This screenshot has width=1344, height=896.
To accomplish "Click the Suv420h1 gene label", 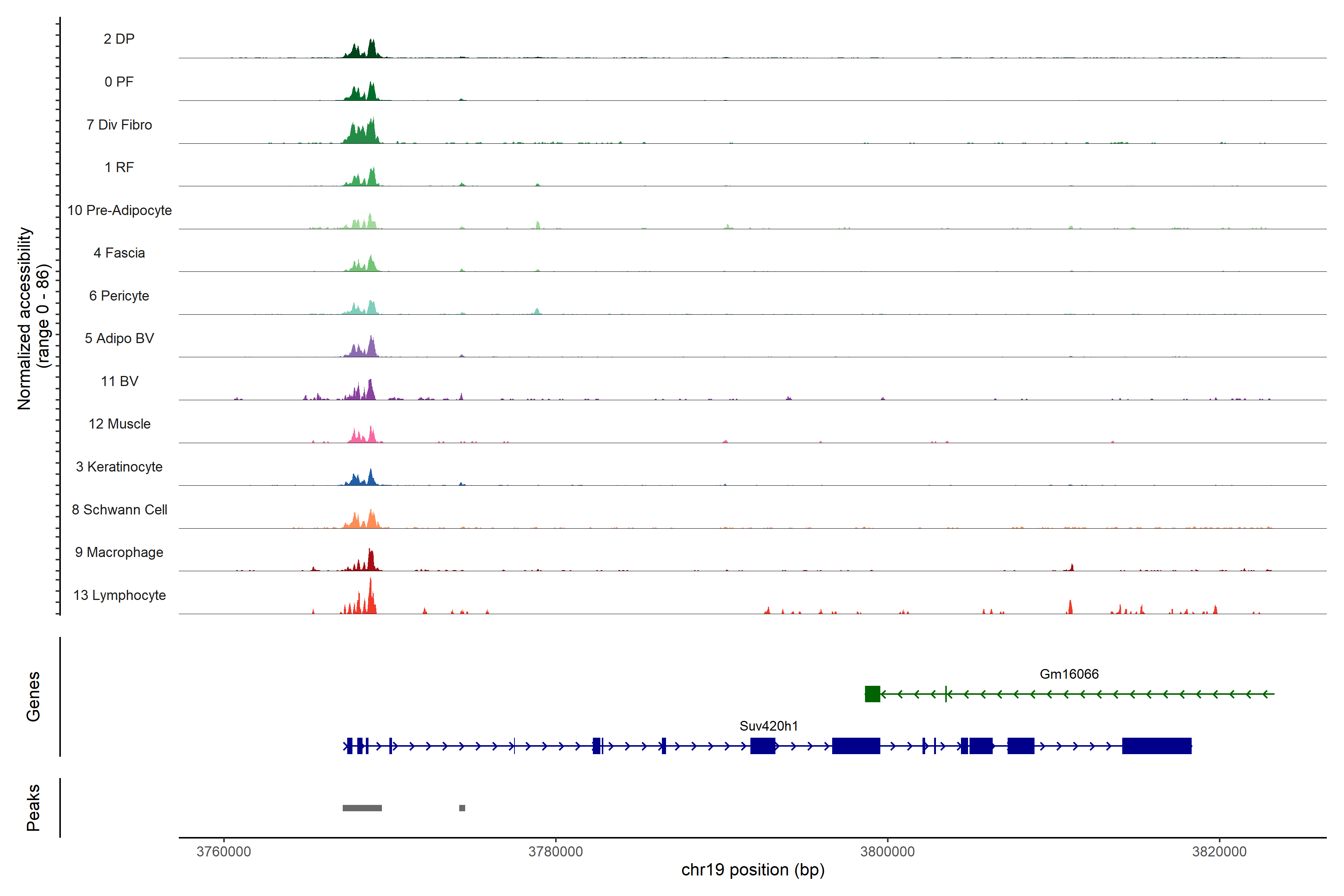I will (x=768, y=726).
